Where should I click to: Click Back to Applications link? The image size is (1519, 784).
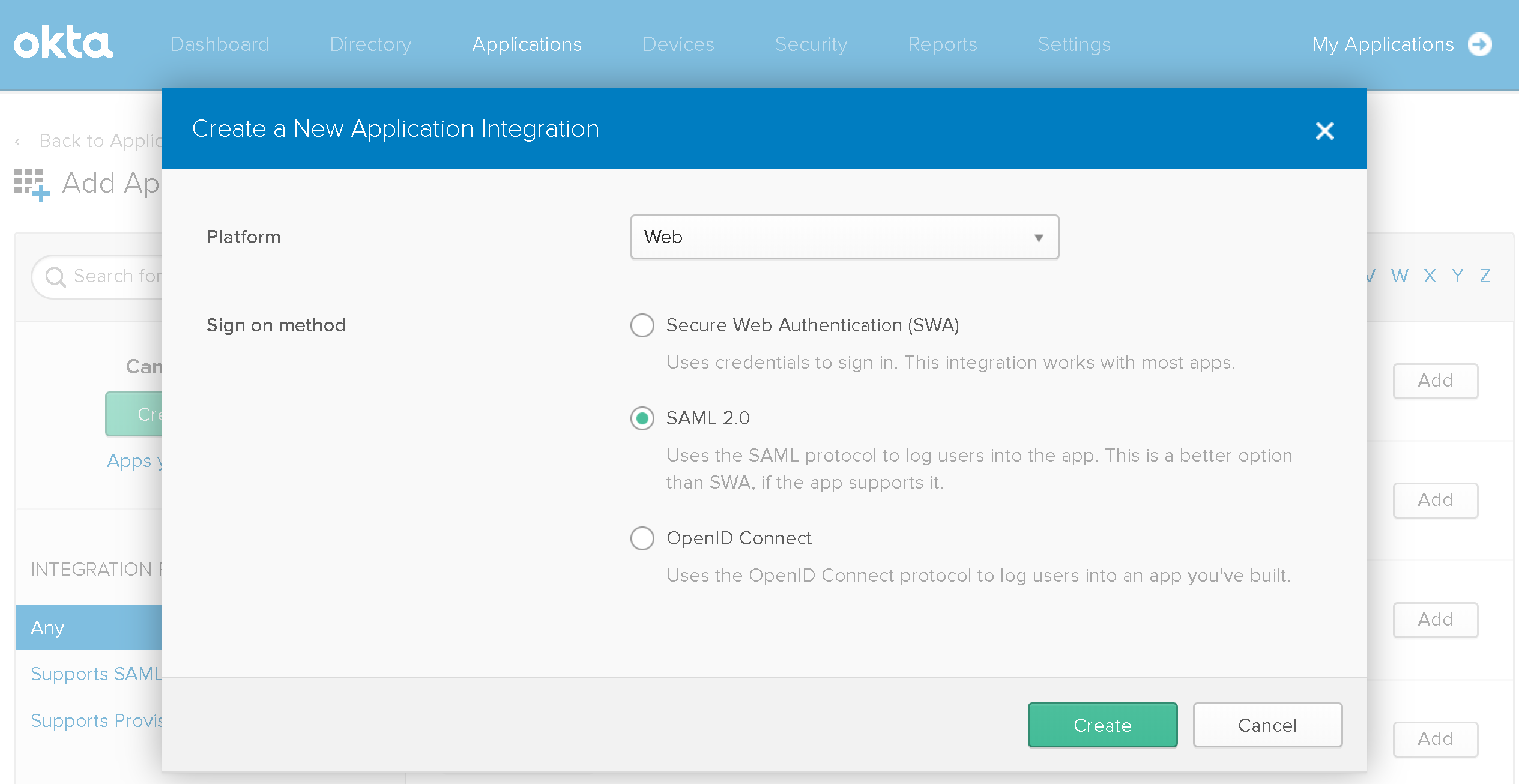point(88,141)
